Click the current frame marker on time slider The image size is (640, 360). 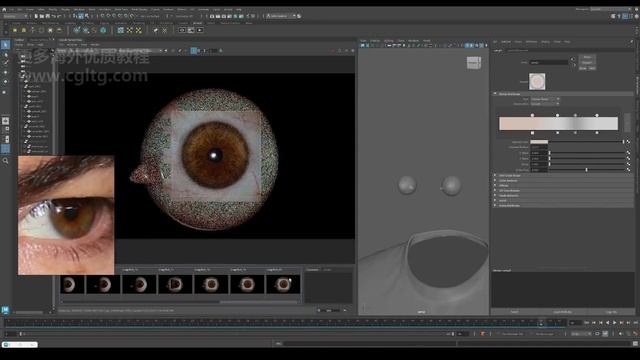click(541, 323)
